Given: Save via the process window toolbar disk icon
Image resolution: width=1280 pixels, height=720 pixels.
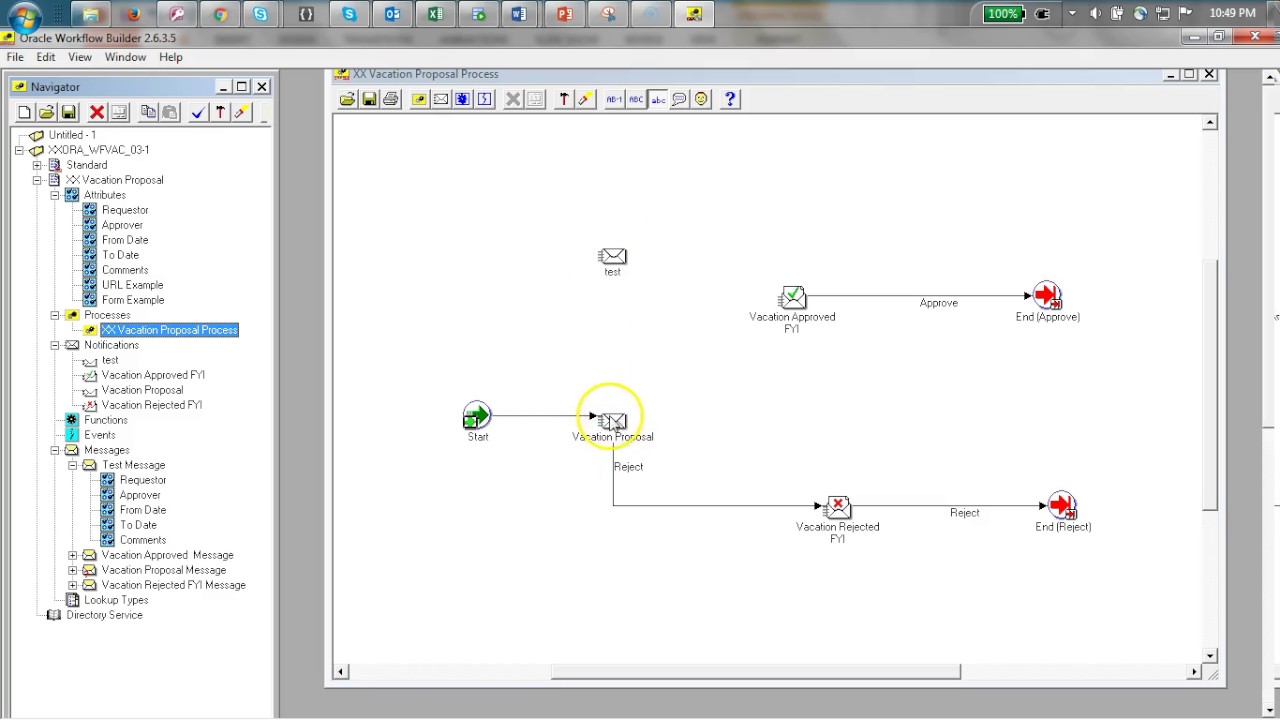Looking at the screenshot, I should click(369, 99).
